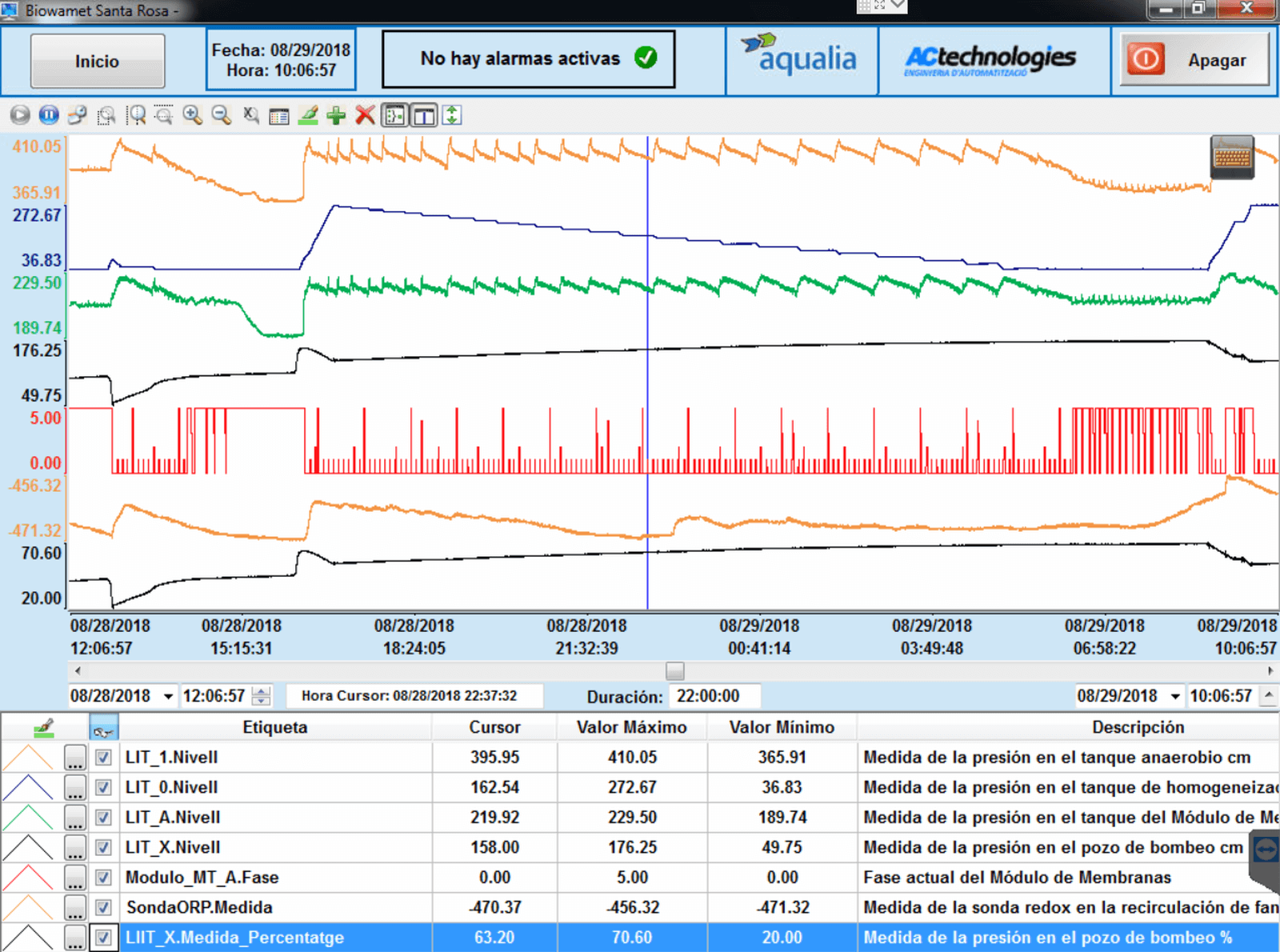Image resolution: width=1280 pixels, height=952 pixels.
Task: Open the trend properties wrench icon
Action: pyautogui.click(x=78, y=115)
